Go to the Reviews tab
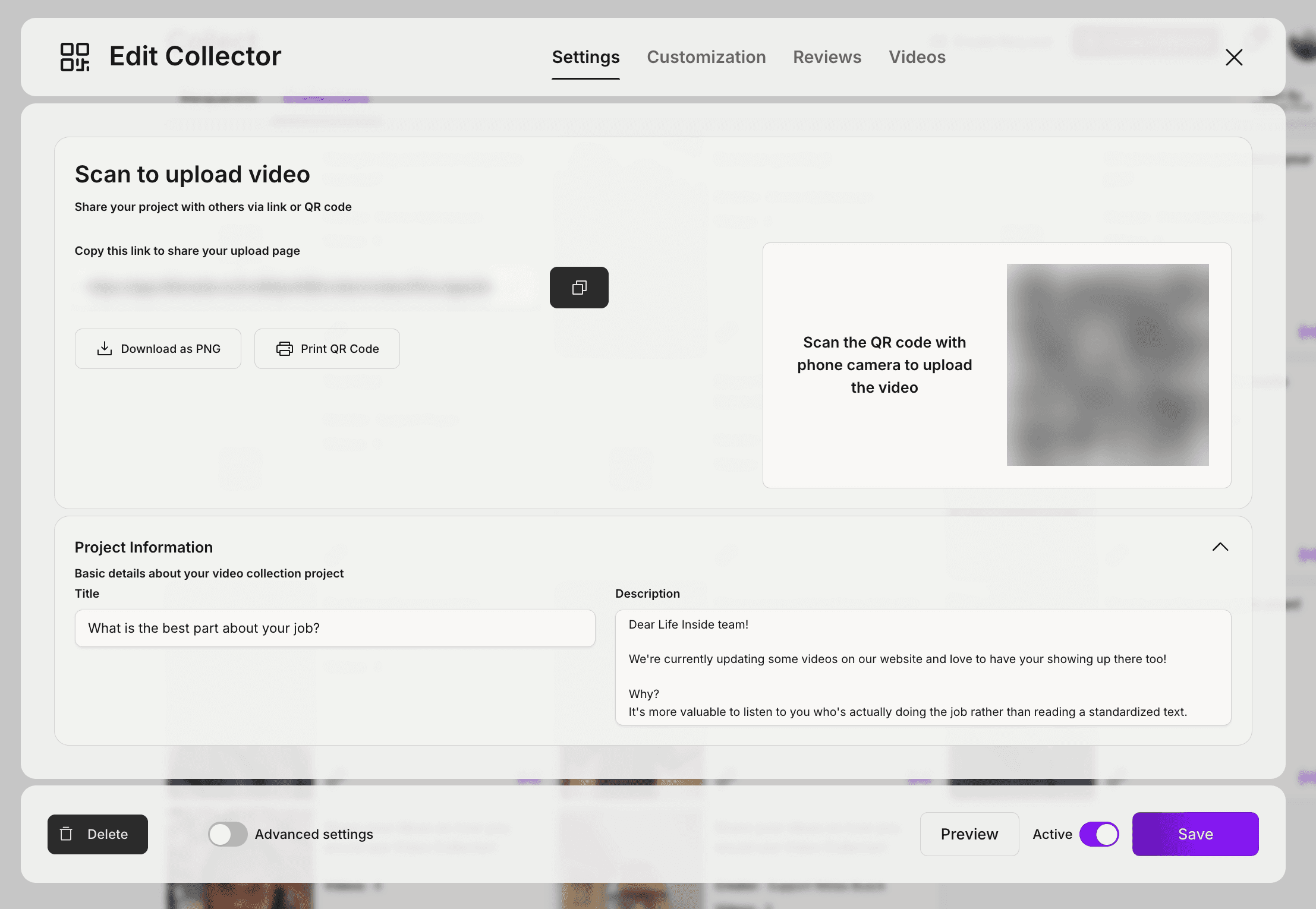Screen dimensions: 1316x909 pyautogui.click(x=827, y=57)
